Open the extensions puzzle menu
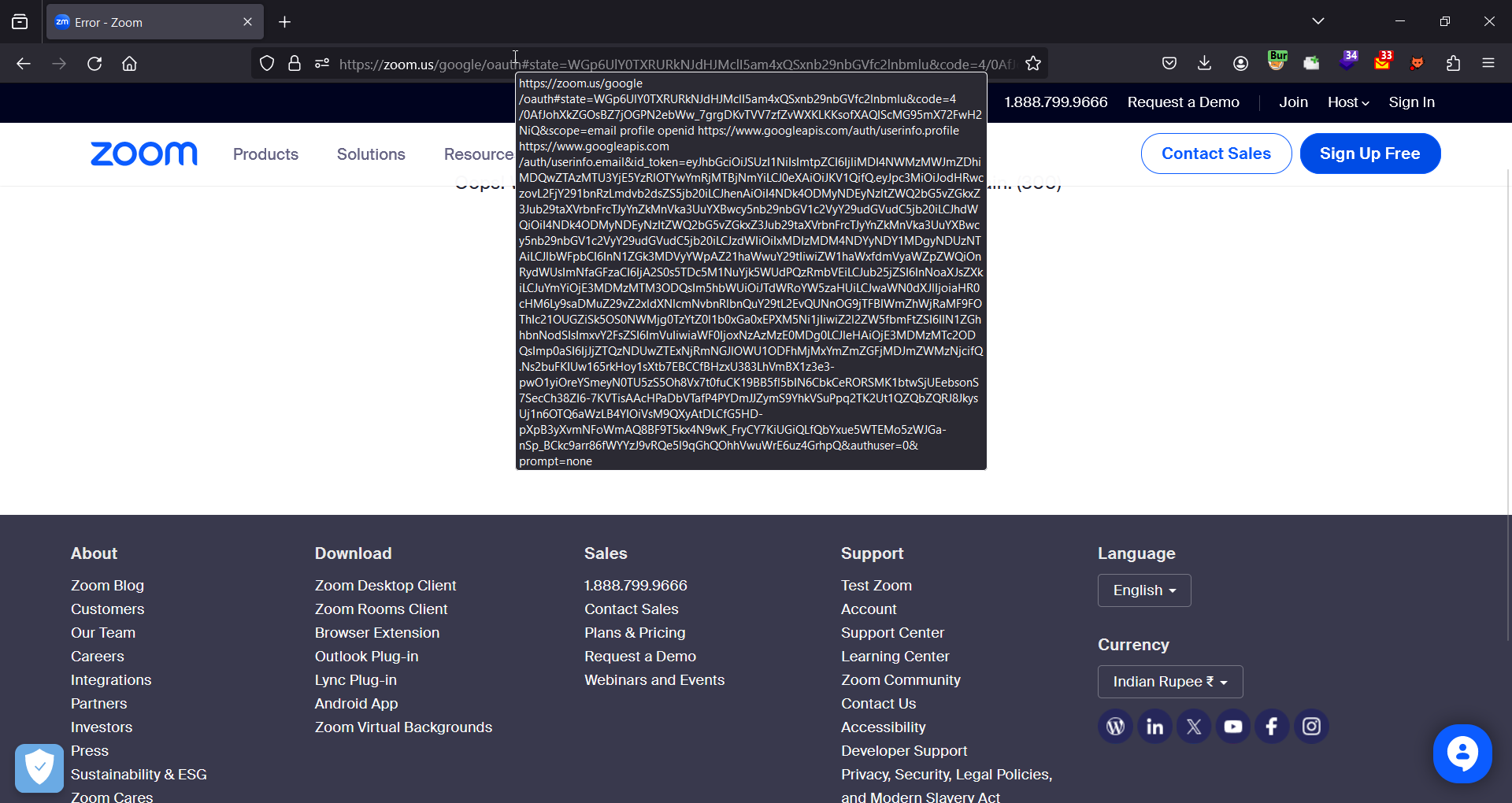The image size is (1512, 803). (1453, 64)
